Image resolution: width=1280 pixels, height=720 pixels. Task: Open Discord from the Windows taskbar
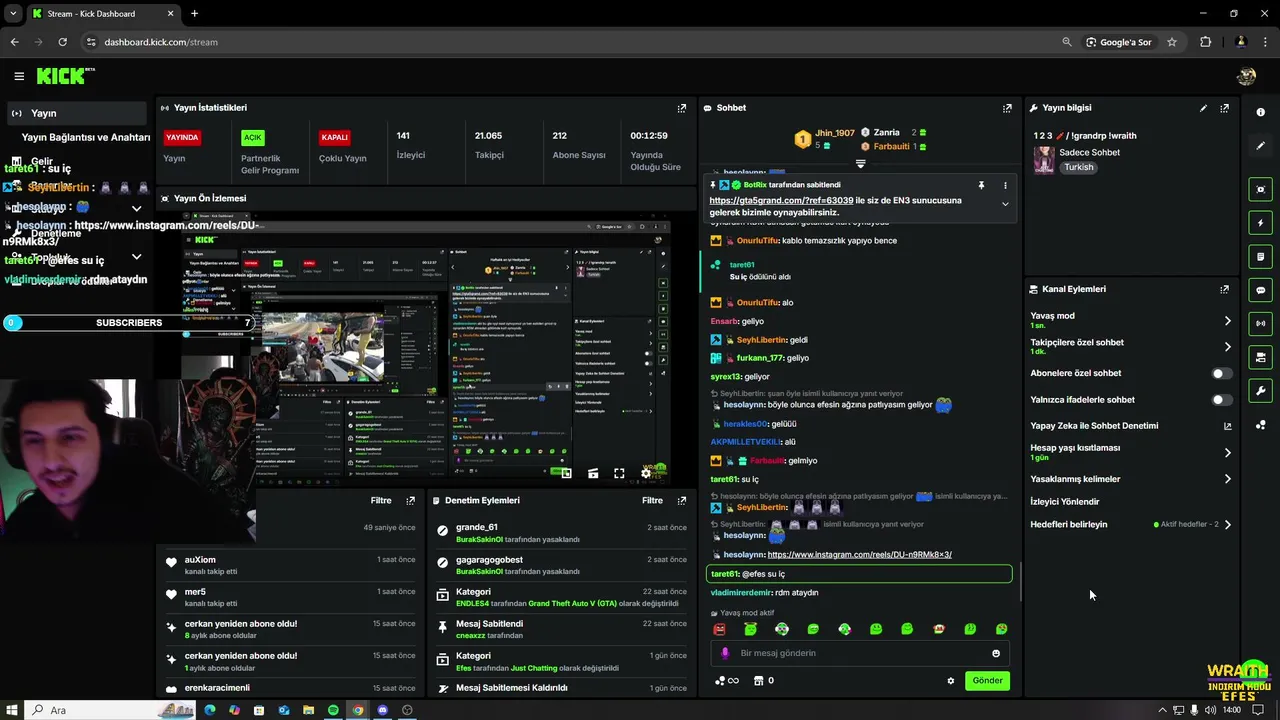click(x=382, y=710)
